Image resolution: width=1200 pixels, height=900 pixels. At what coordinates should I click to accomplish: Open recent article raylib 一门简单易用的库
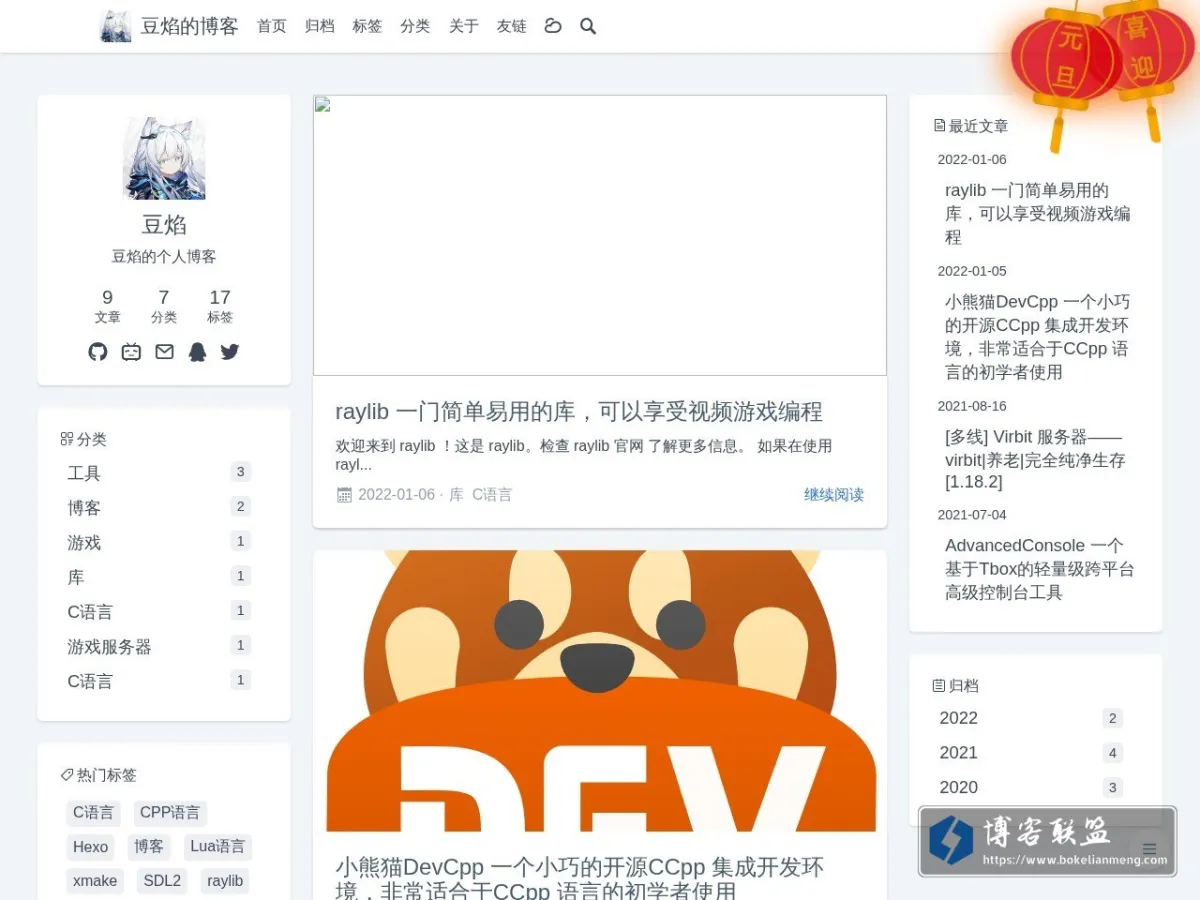pos(1038,214)
